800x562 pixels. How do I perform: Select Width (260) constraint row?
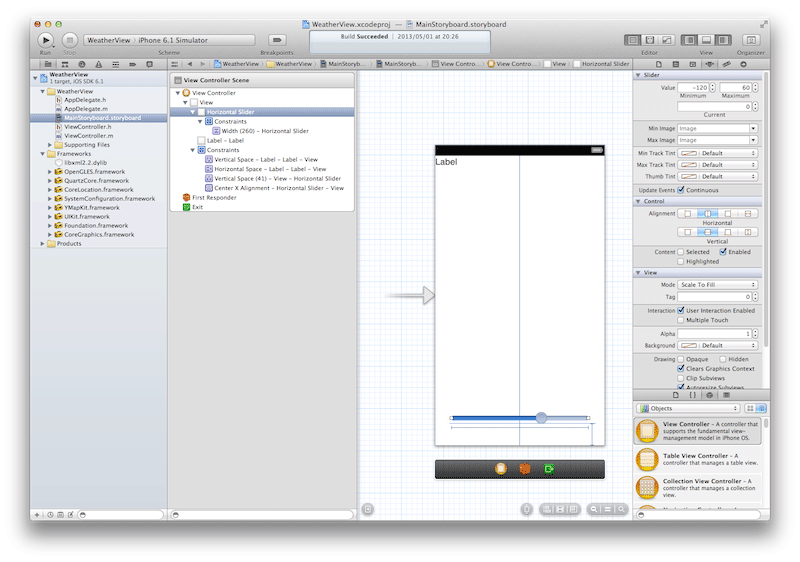265,131
